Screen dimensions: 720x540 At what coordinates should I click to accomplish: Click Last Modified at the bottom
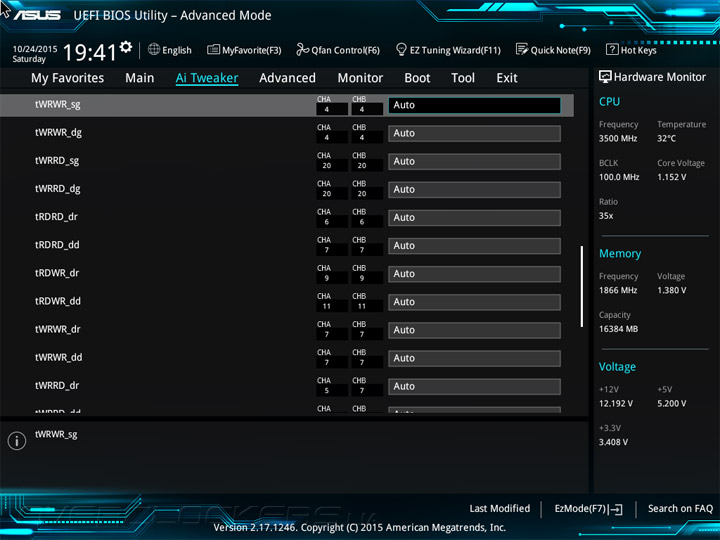500,509
